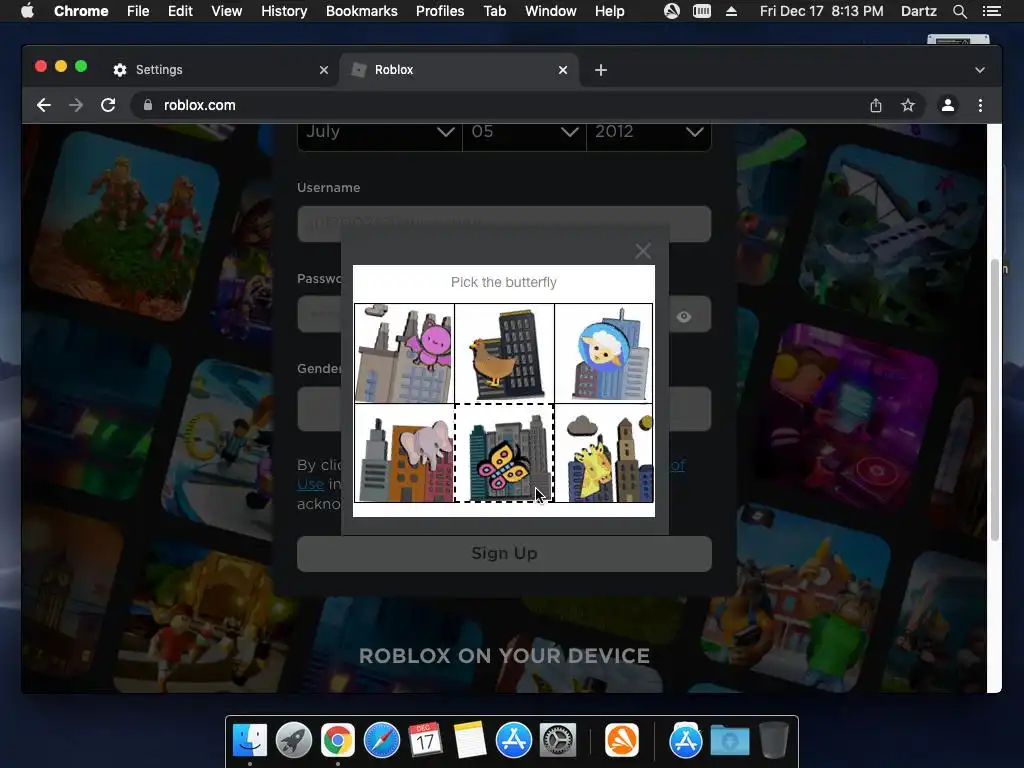1024x768 pixels.
Task: Select the elephant captcha tile
Action: 404,453
